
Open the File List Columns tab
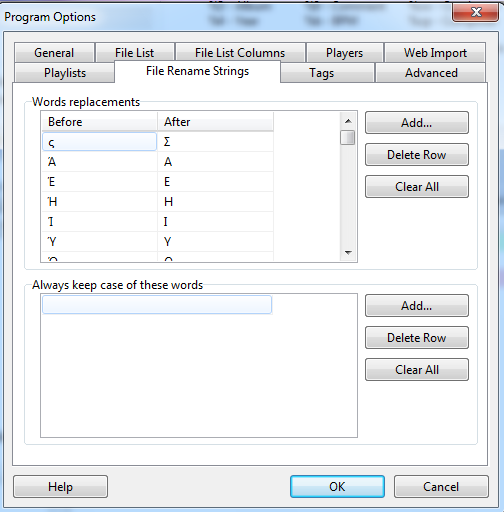coord(240,53)
